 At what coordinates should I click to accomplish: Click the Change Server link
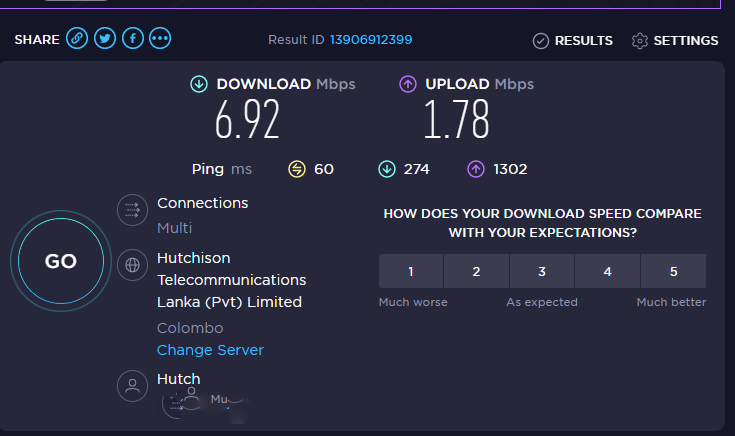pyautogui.click(x=210, y=350)
